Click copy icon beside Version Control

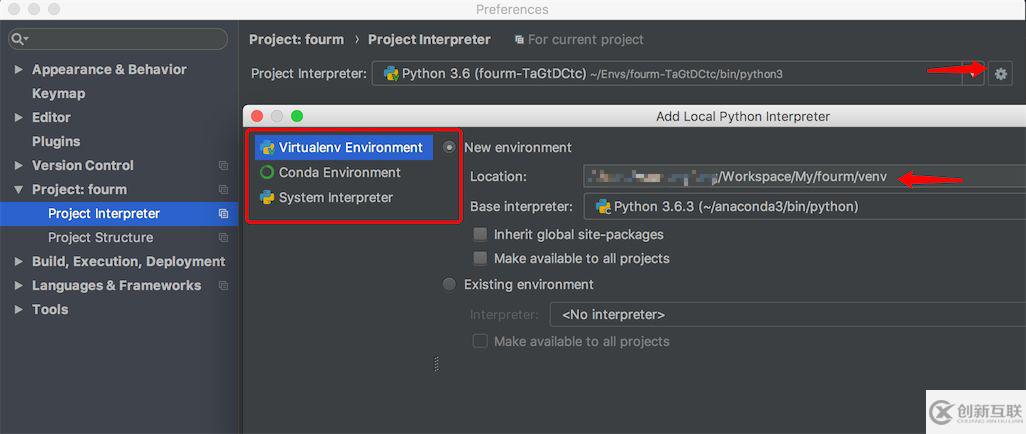pyautogui.click(x=223, y=165)
